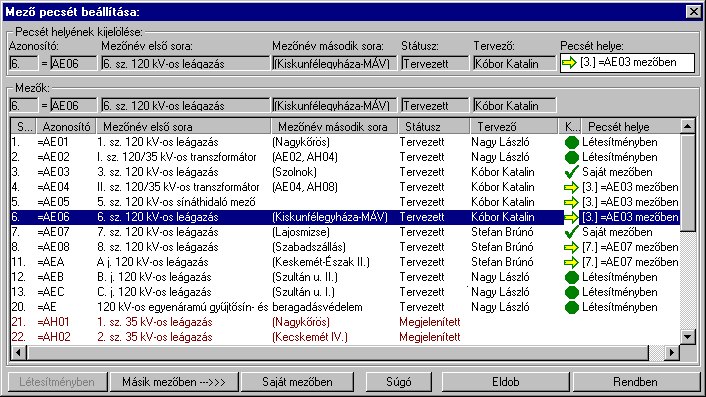Select red row 21. =AH01 (Nagykőrös)
Screen dimensions: 706x397
point(345,322)
